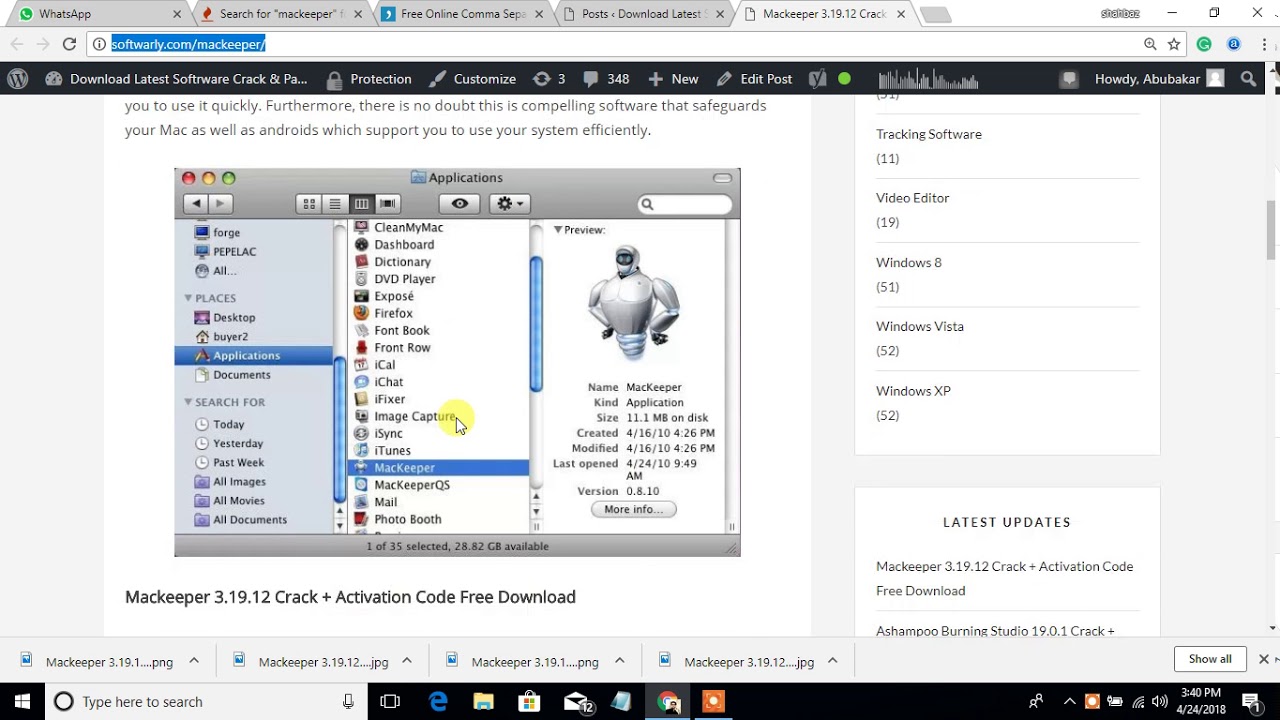Image resolution: width=1280 pixels, height=720 pixels.
Task: Click the page vertical scrollbar thumb
Action: tap(1272, 228)
